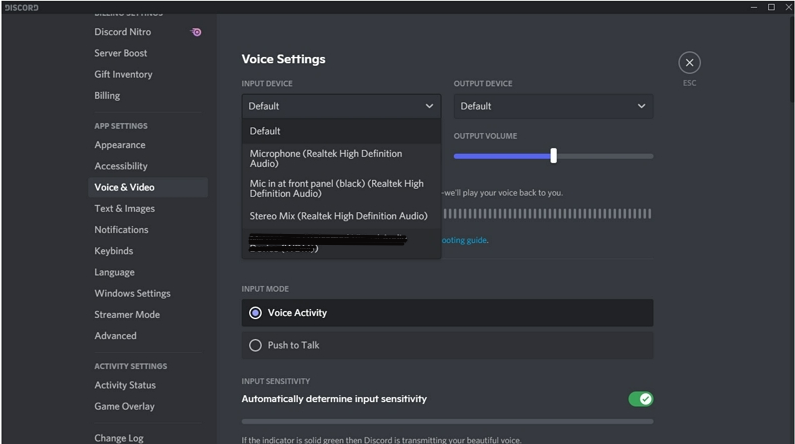Open Keybinds settings
Screen dimensions: 795x444
click(x=114, y=251)
